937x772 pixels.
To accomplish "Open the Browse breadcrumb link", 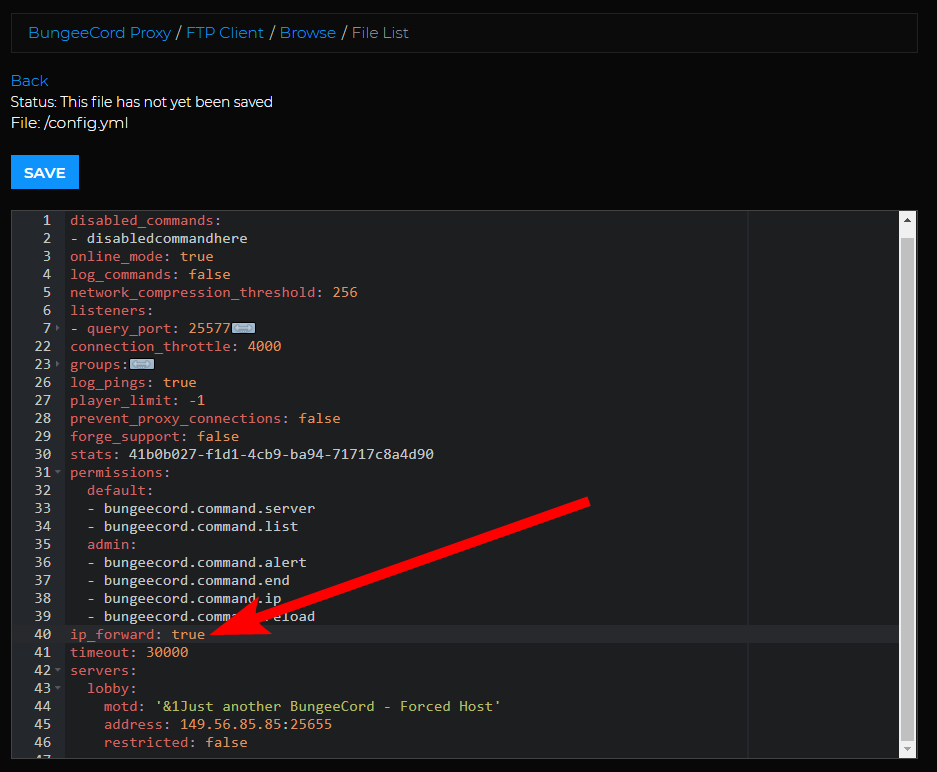I will [308, 33].
